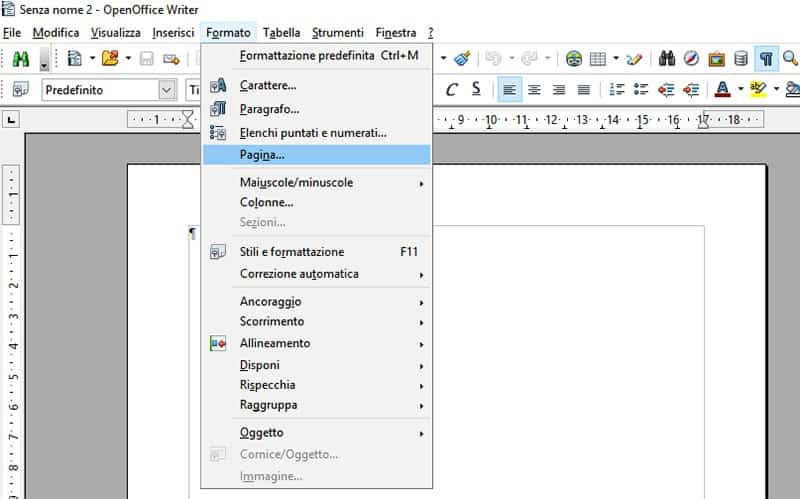The height and width of the screenshot is (499, 800).
Task: Click the Decrease Indent icon
Action: coord(666,90)
